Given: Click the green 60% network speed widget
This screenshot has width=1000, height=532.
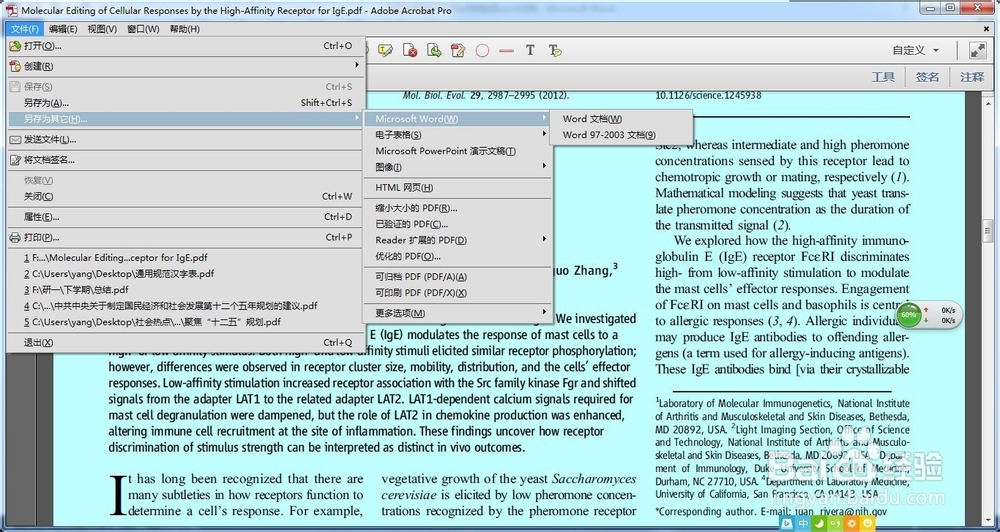Looking at the screenshot, I should click(x=908, y=314).
